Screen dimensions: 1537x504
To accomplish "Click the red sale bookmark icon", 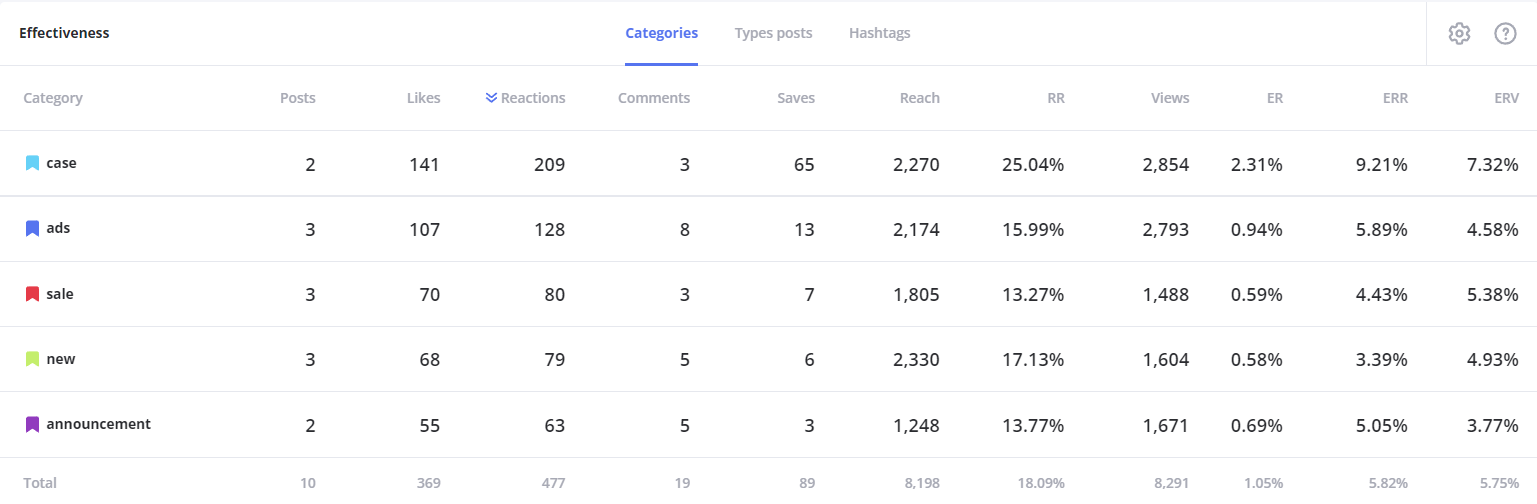I will click(32, 294).
